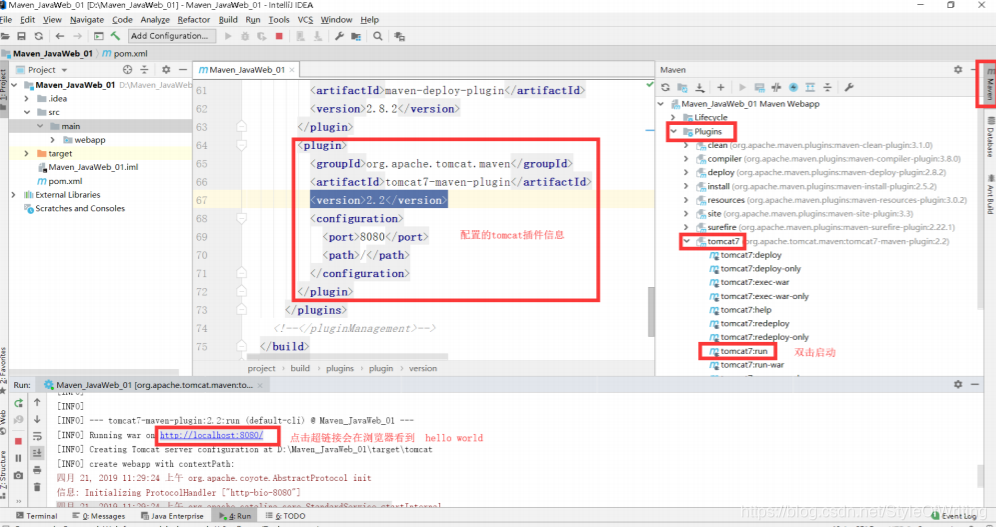Click fold marker on line 64

point(241,146)
